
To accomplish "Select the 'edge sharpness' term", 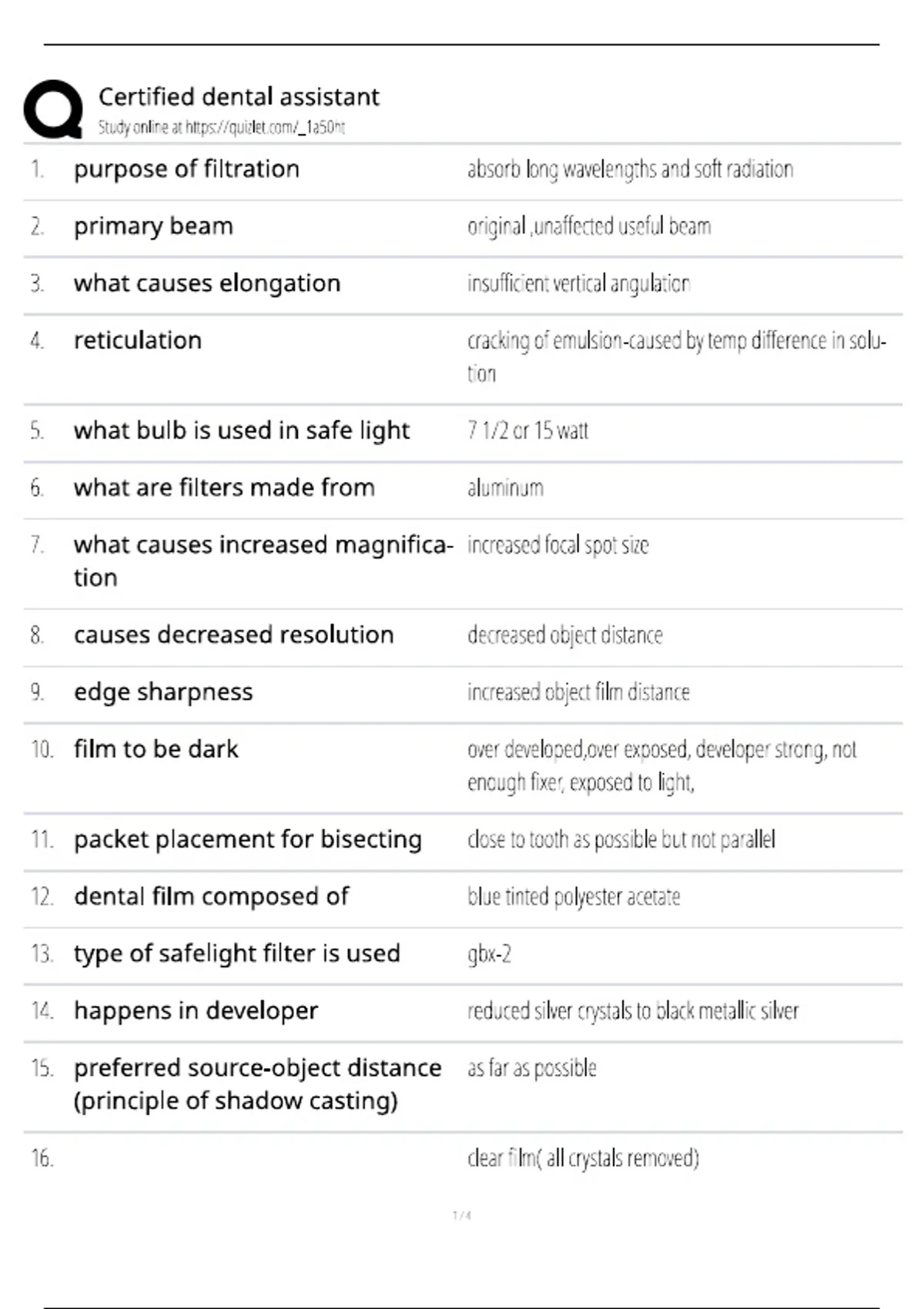I will [x=163, y=692].
